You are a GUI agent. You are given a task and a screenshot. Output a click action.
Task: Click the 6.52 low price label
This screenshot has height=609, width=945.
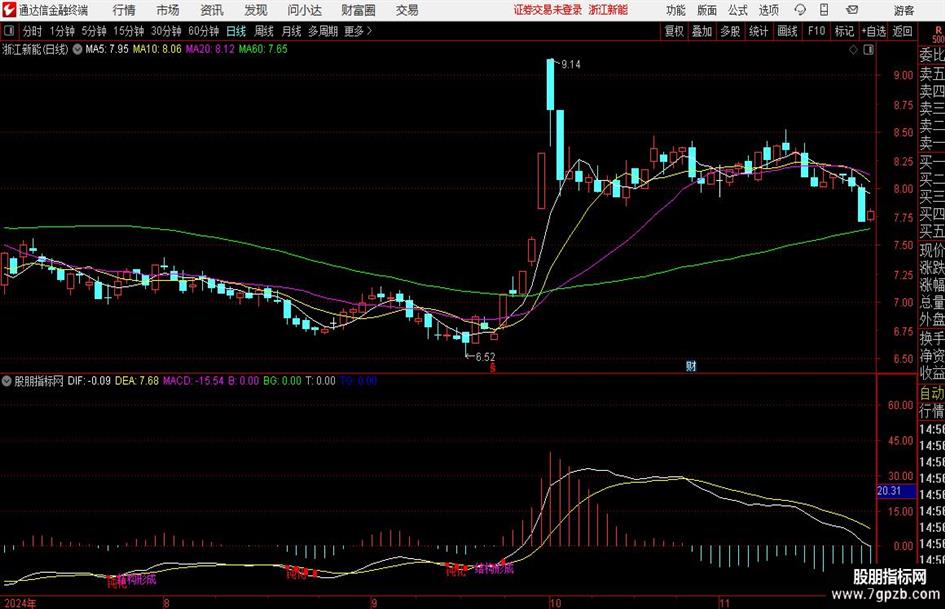tap(485, 357)
